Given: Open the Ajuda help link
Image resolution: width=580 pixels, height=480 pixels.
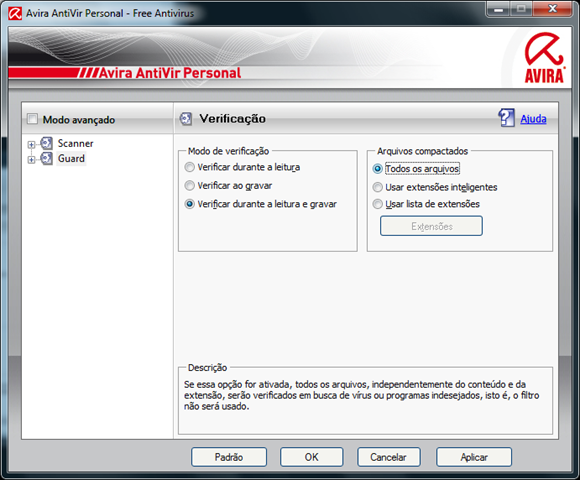Looking at the screenshot, I should click(x=533, y=119).
